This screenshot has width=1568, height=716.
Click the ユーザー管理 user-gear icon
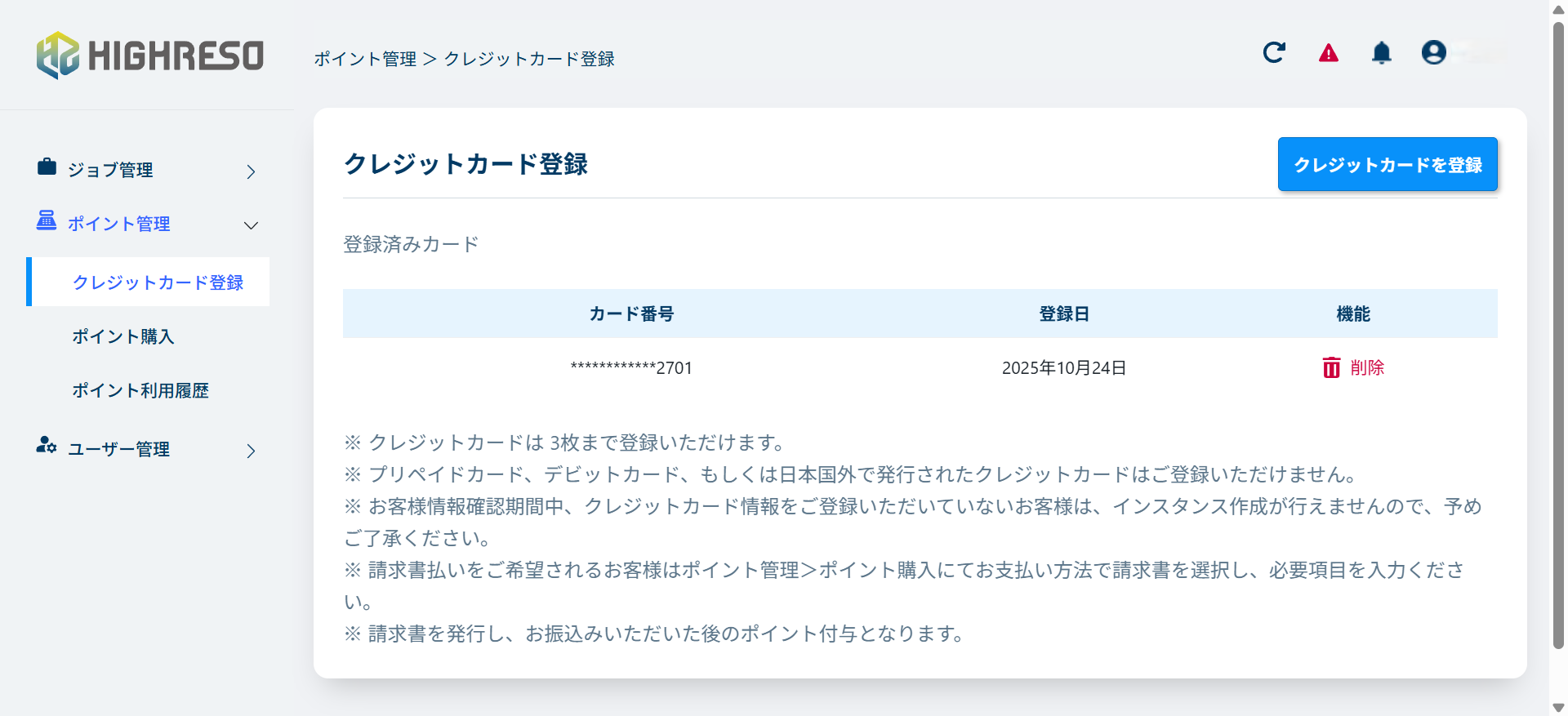[47, 446]
